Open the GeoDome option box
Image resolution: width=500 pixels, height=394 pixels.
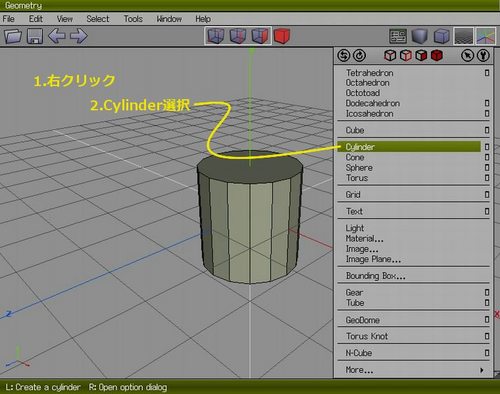point(487,320)
